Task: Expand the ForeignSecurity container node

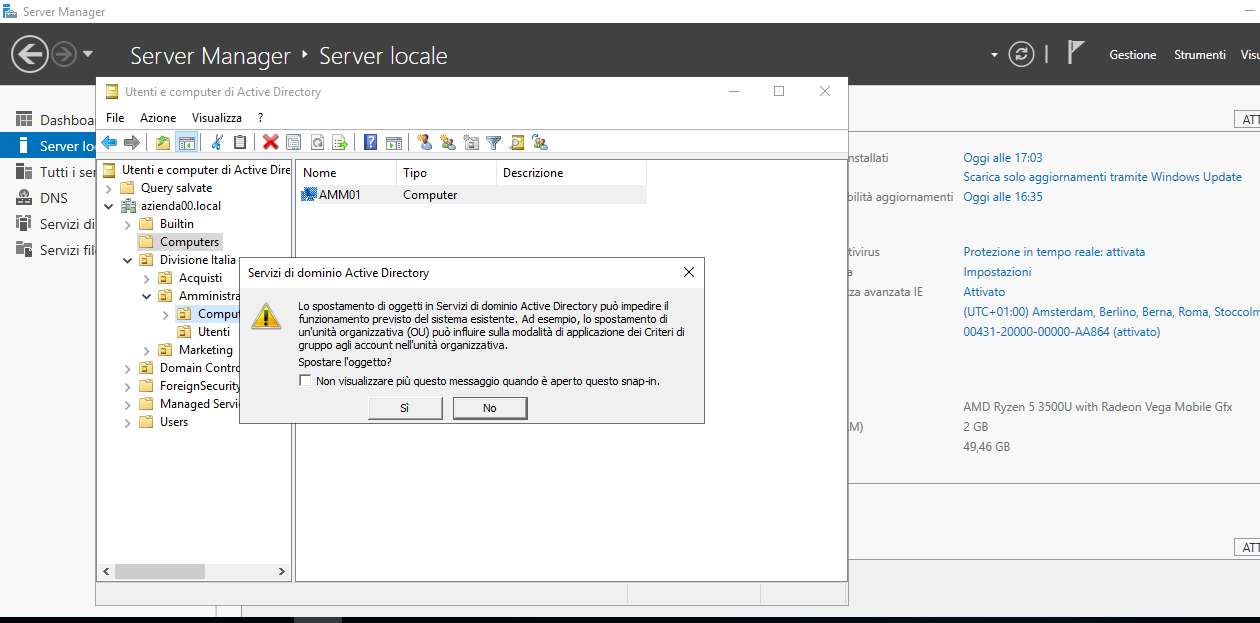Action: click(x=127, y=386)
